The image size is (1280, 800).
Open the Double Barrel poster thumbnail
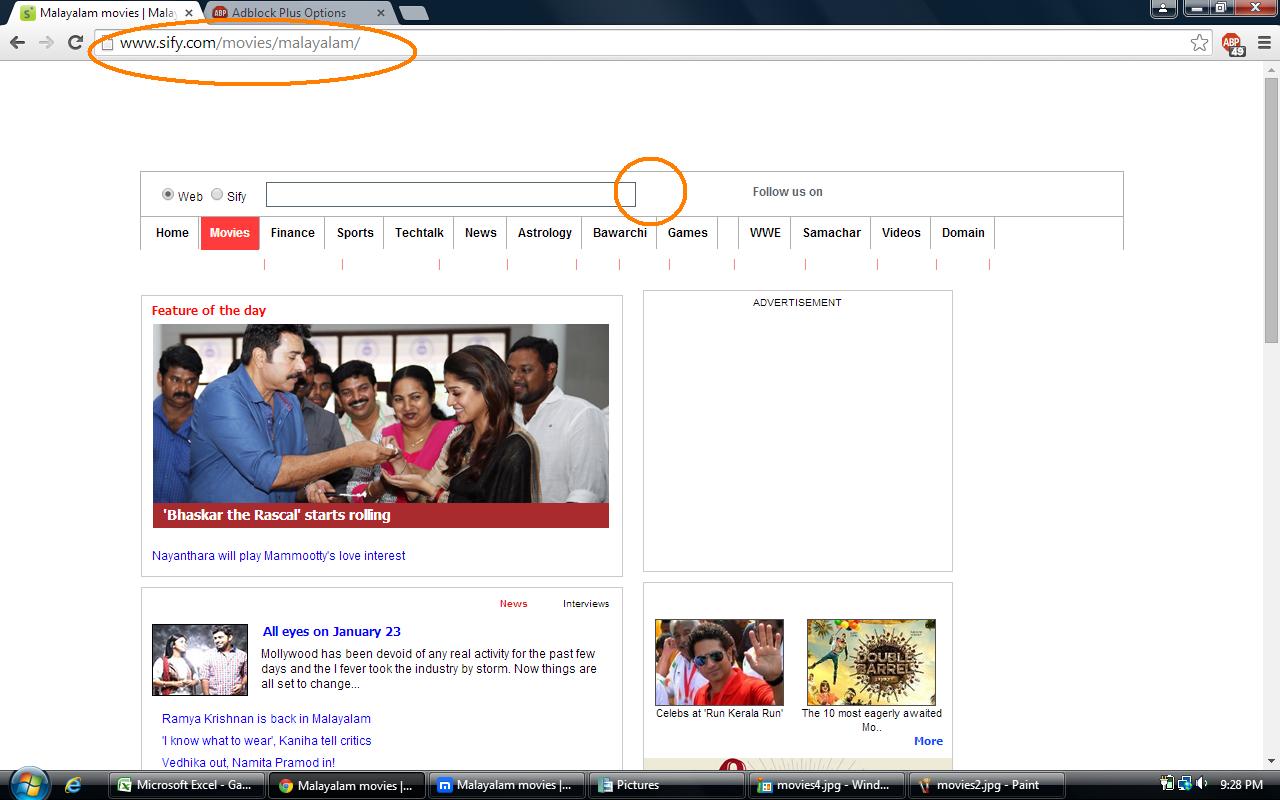pos(871,662)
